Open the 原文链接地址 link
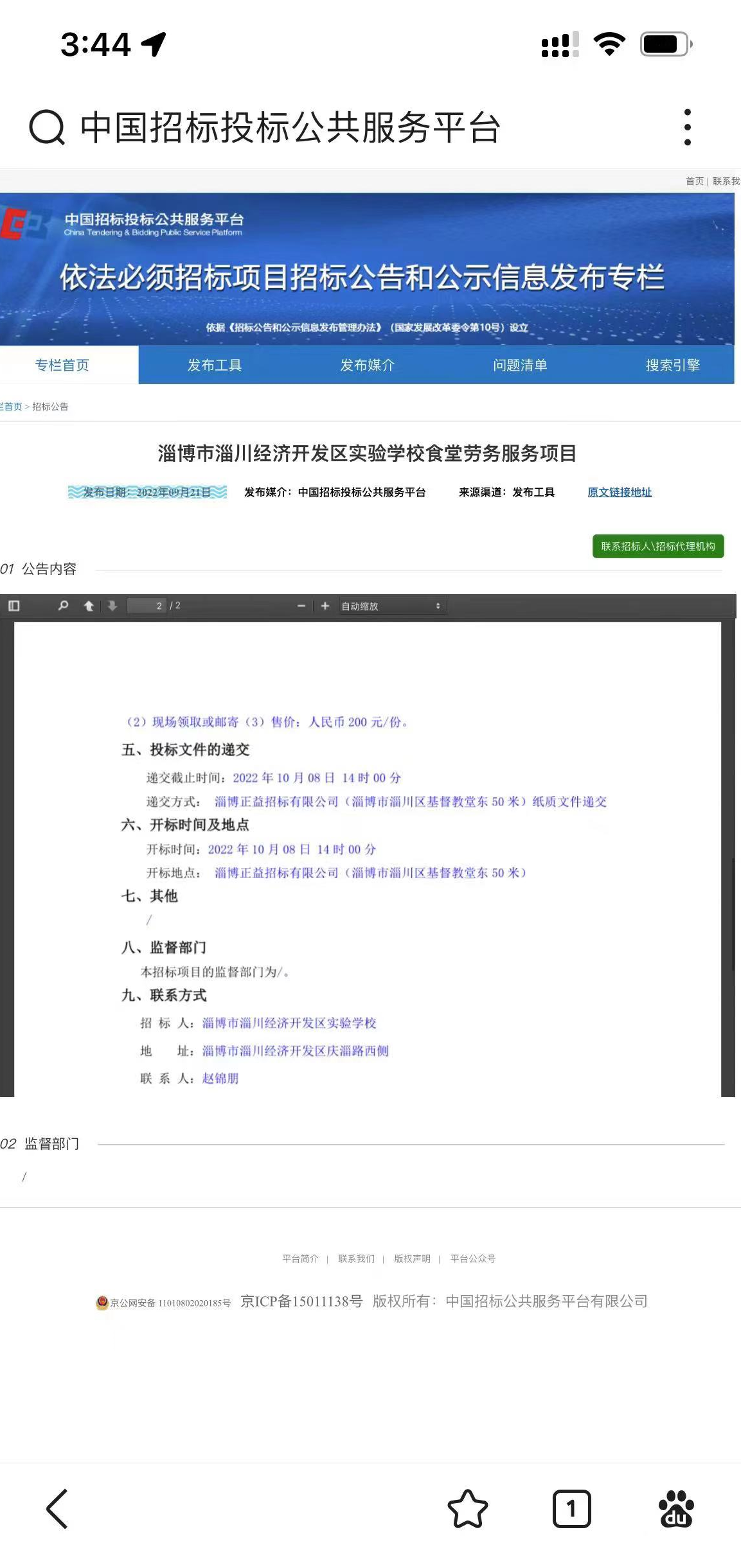The width and height of the screenshot is (741, 1568). 620,492
